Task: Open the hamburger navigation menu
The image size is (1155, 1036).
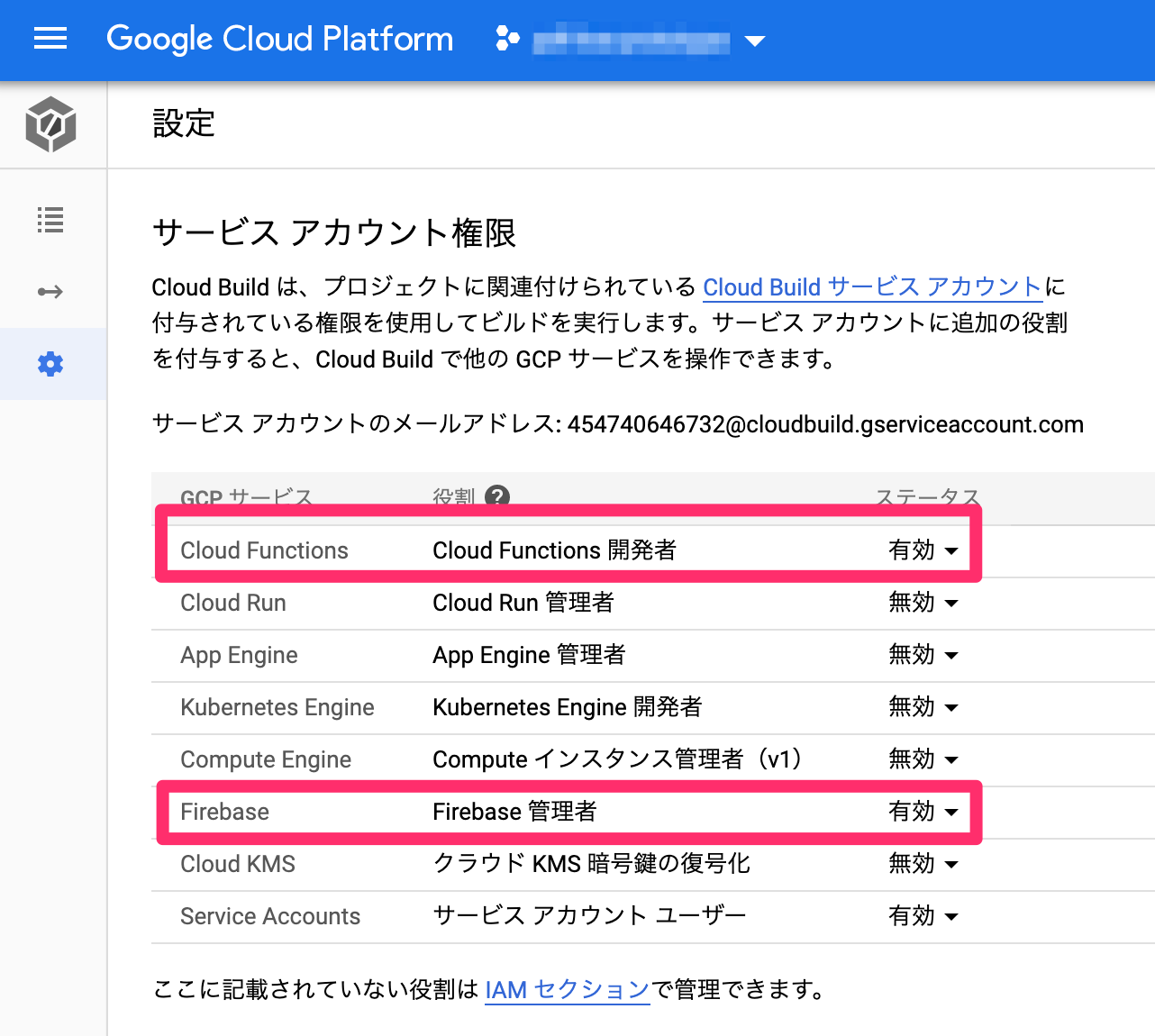Action: click(50, 39)
